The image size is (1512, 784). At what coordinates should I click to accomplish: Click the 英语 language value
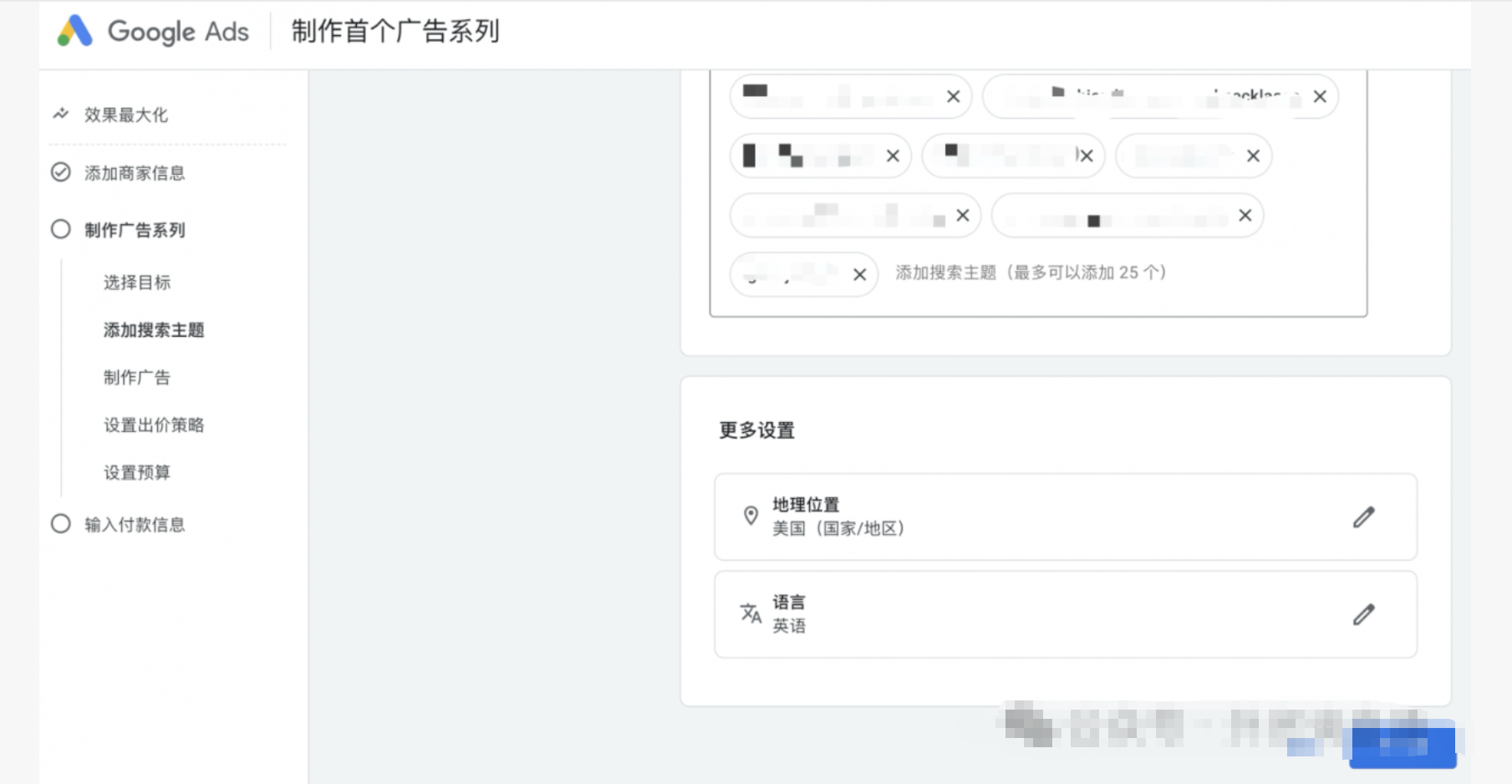coord(788,626)
